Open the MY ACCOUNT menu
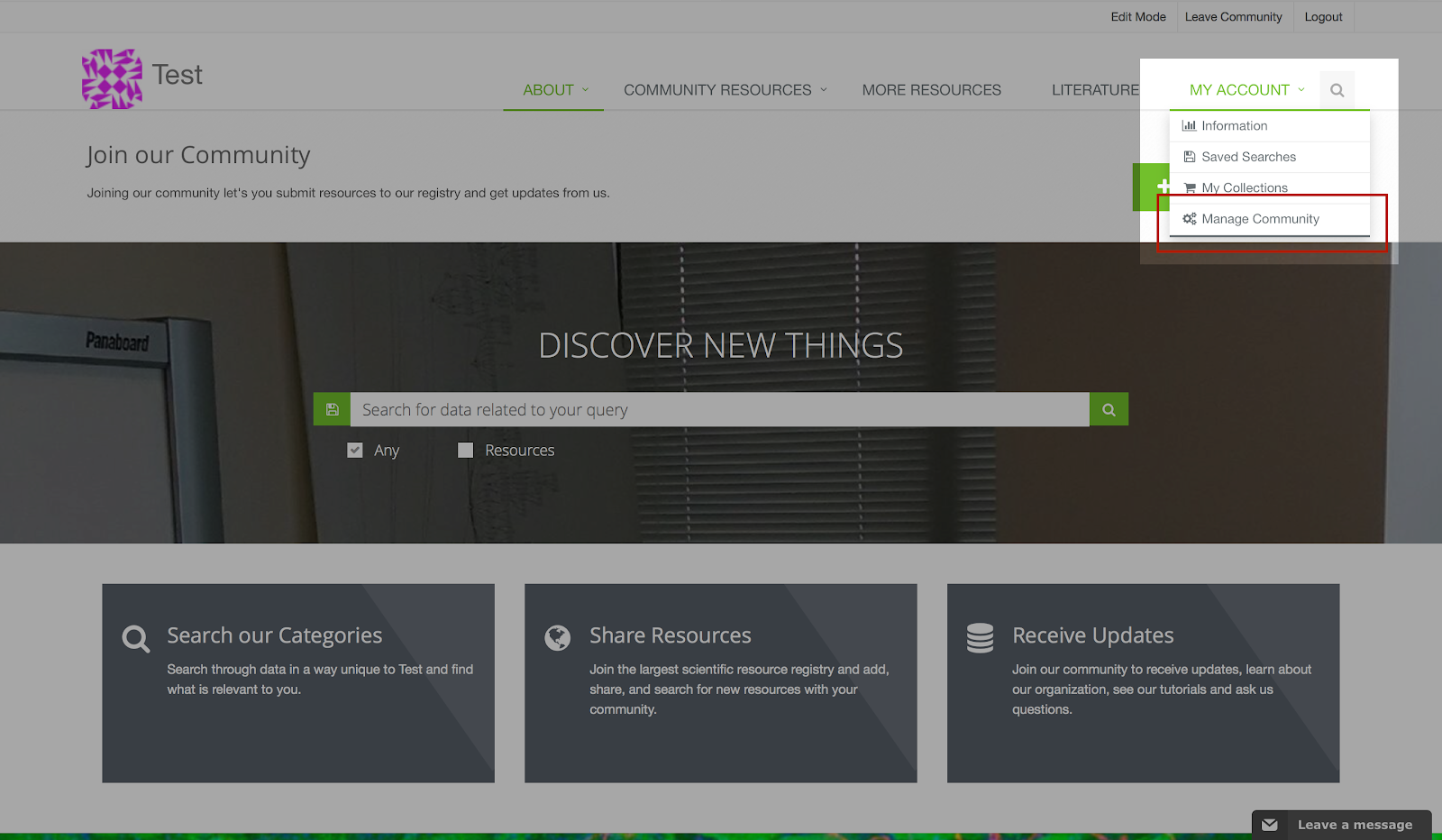Screen dimensions: 1442x840 [1239, 90]
